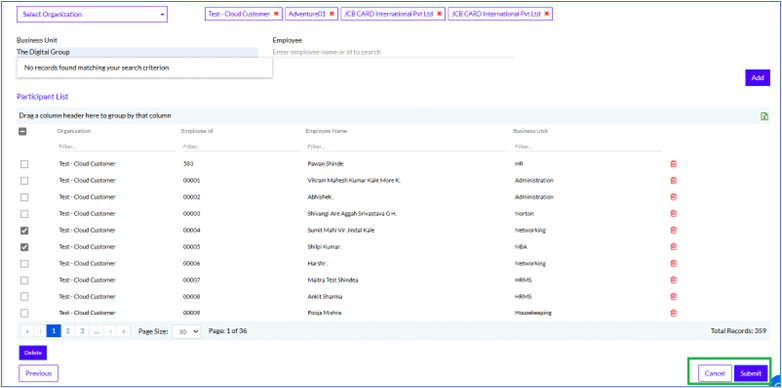Viewport: 782px width, 388px height.
Task: Click 'Vikram Mahesh Kumar Kale More K.' cell
Action: 354,181
